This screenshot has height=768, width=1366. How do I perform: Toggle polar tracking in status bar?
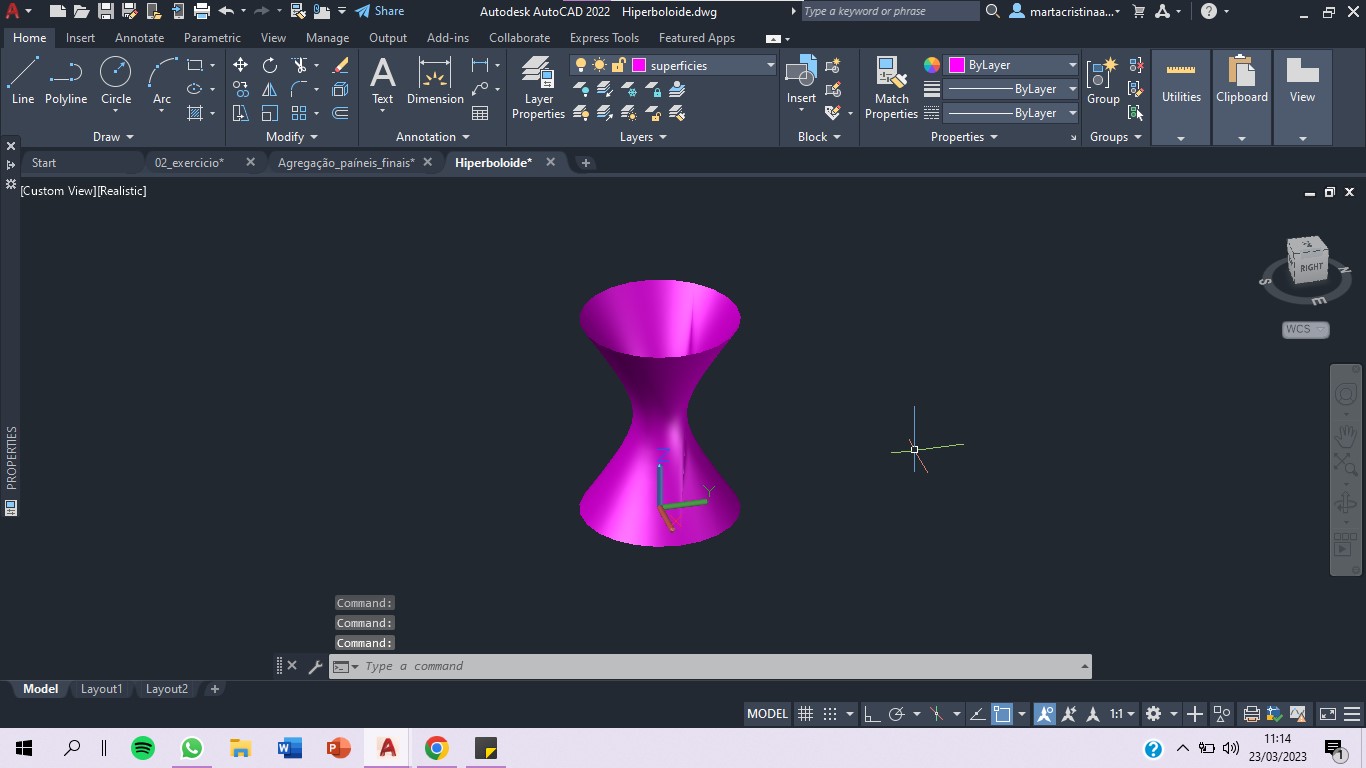pyautogui.click(x=897, y=714)
